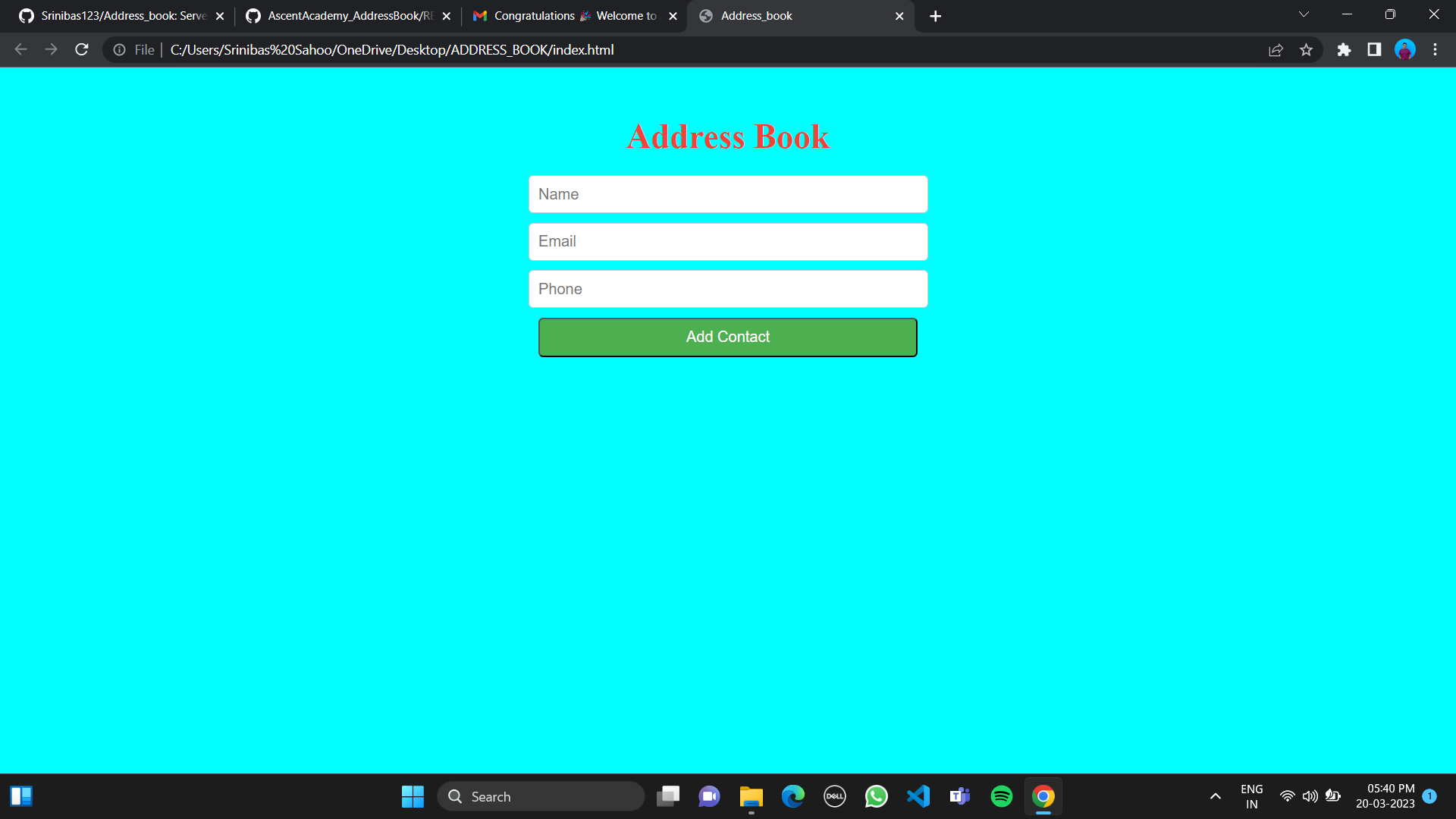Open Microsoft Edge from the taskbar
This screenshot has width=1456, height=819.
click(x=792, y=796)
